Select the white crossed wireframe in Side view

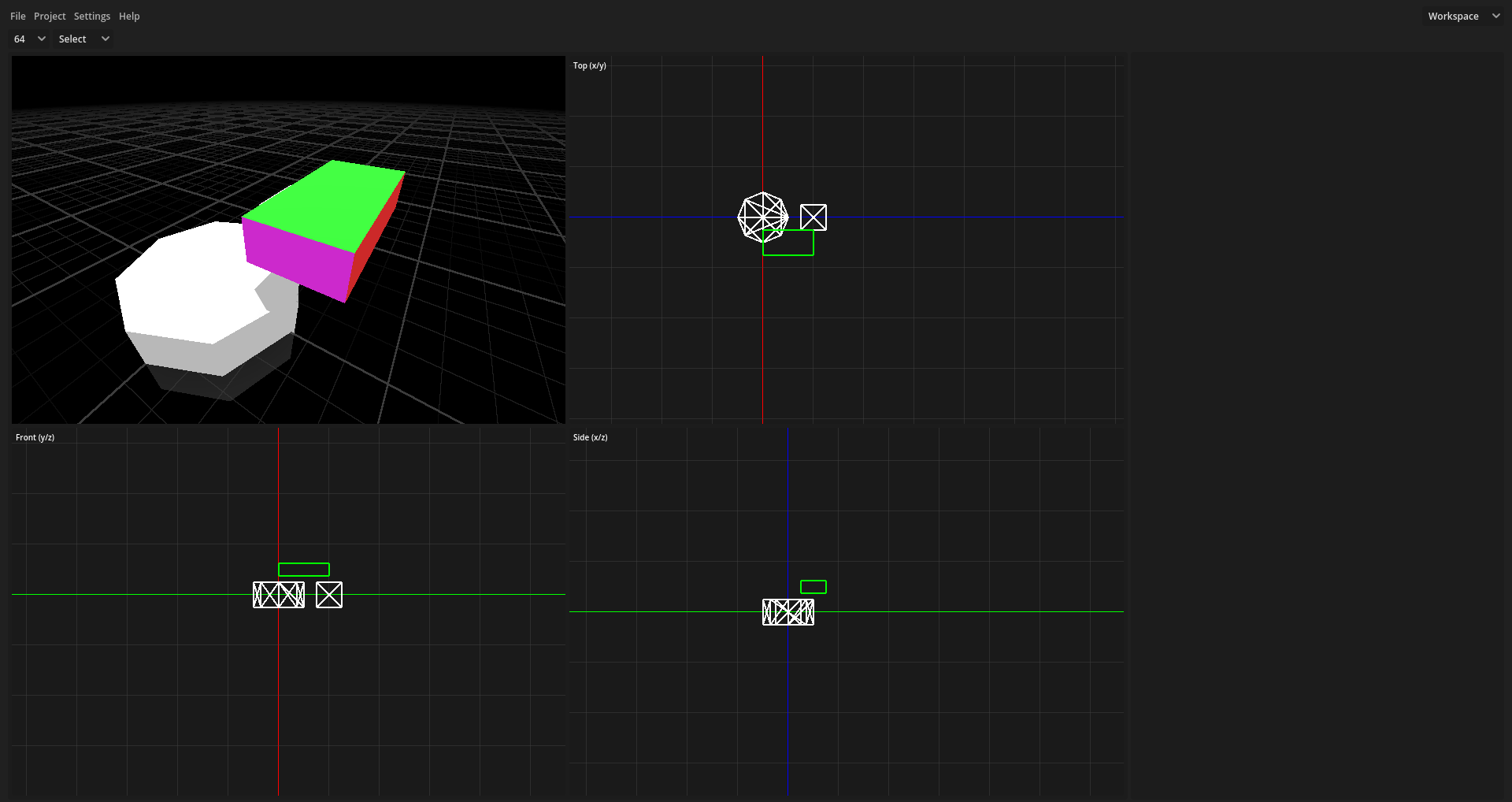pyautogui.click(x=788, y=612)
